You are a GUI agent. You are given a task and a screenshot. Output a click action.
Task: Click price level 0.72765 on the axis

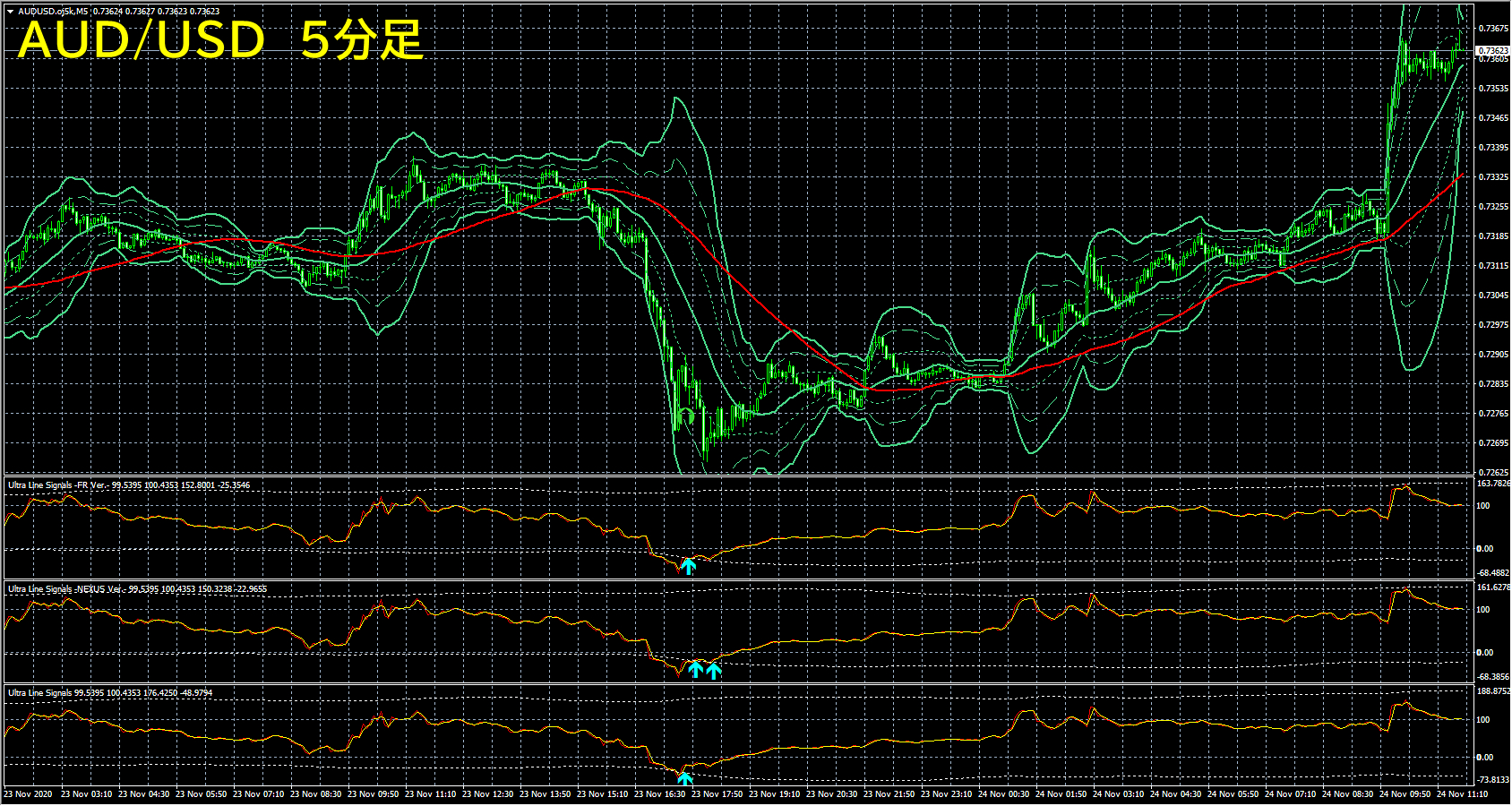point(1493,414)
